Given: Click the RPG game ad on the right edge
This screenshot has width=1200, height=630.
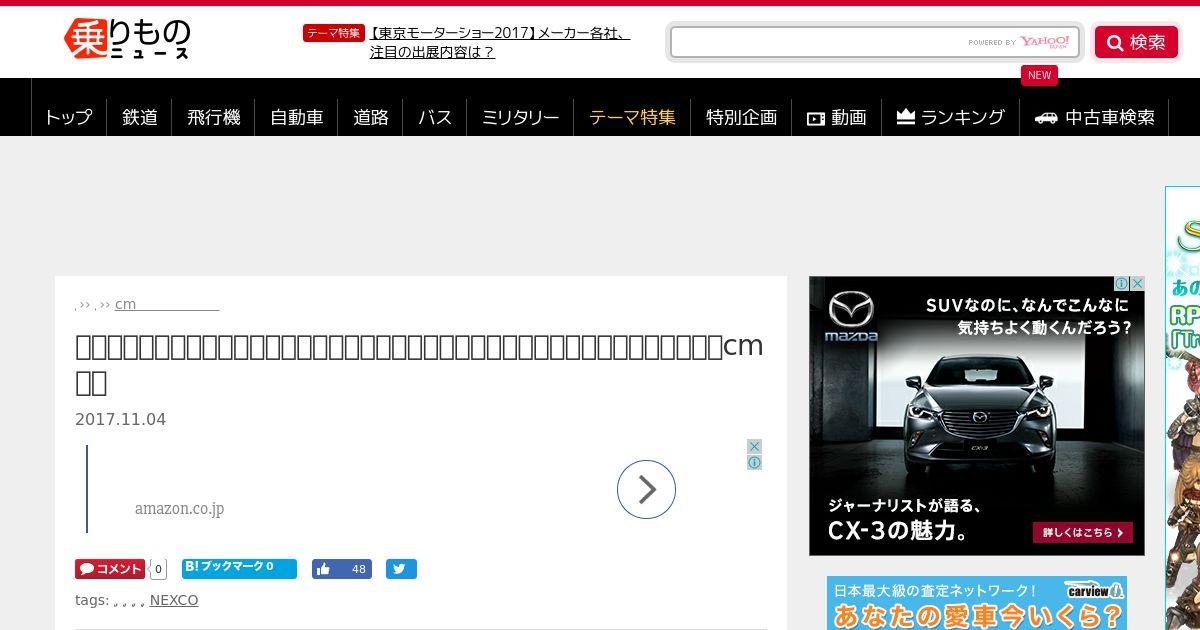Looking at the screenshot, I should [x=1182, y=408].
